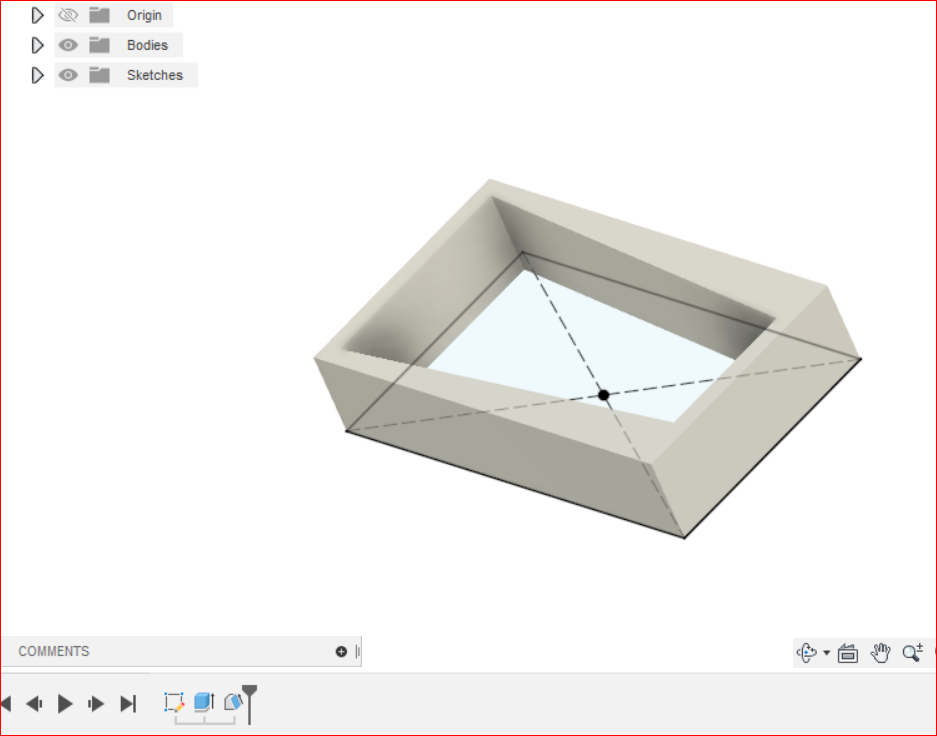Step timeline back one feature
The image size is (937, 736).
point(34,704)
